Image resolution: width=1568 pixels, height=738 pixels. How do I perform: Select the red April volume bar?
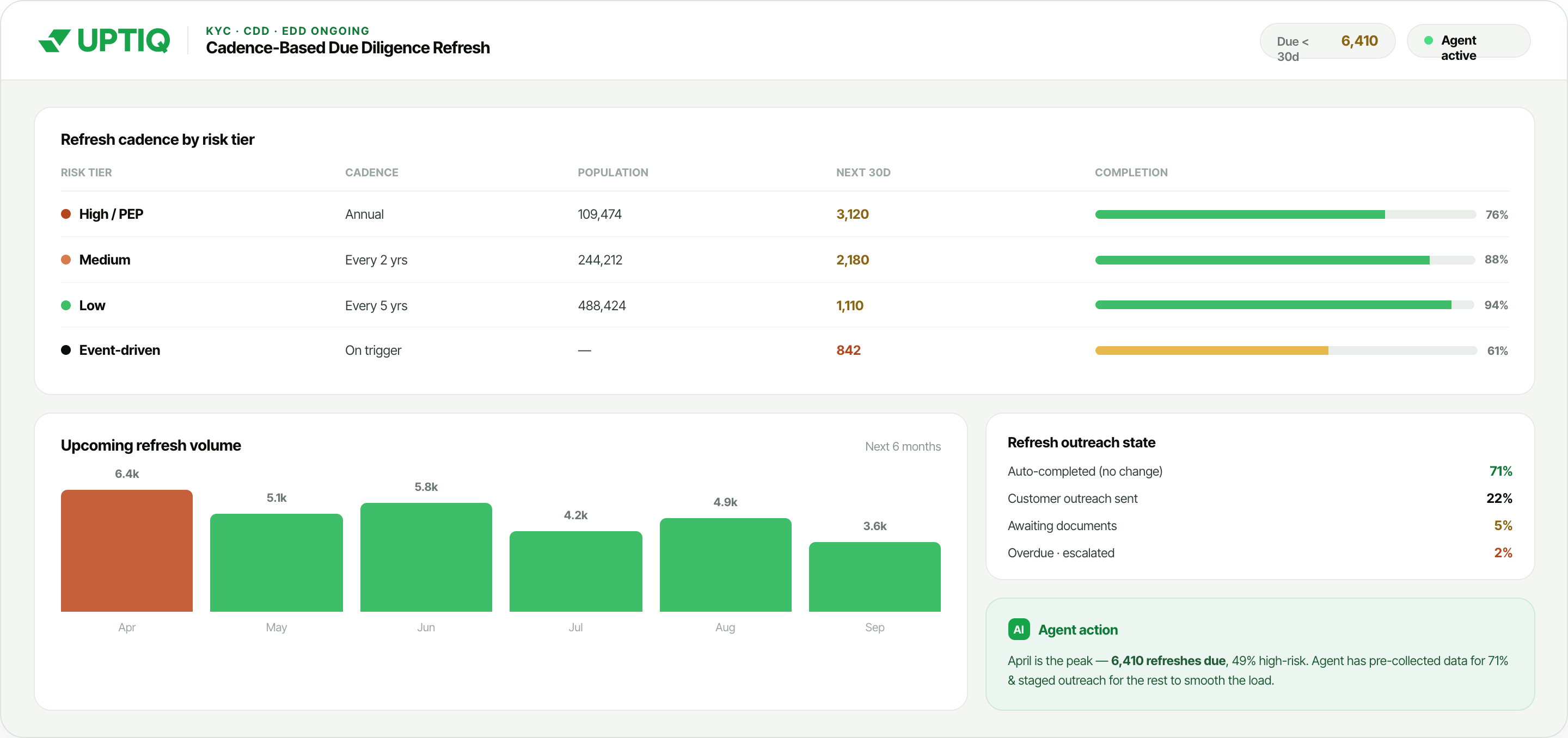point(127,550)
